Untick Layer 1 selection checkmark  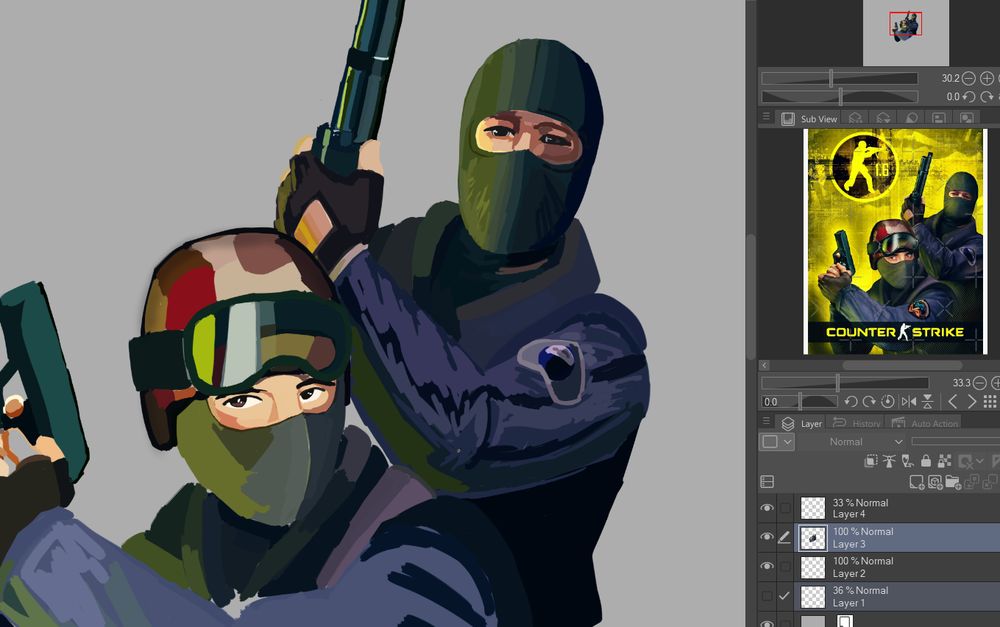(x=785, y=596)
